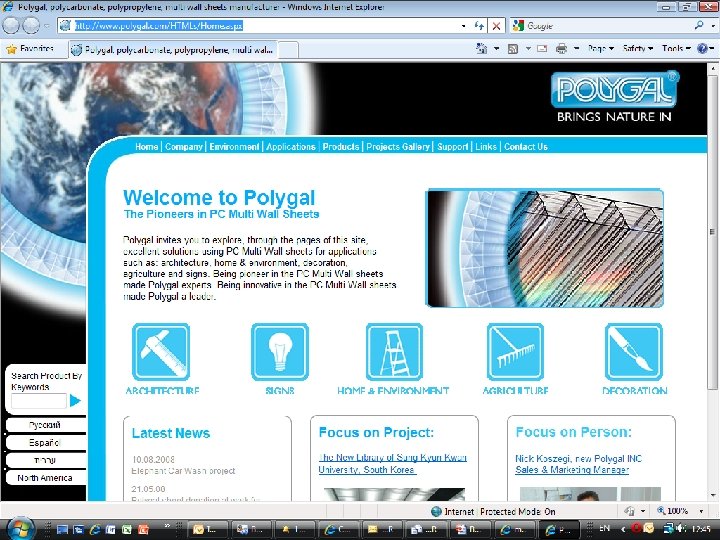This screenshot has width=720, height=540.
Task: Open the Contact Us nav item
Action: [x=526, y=146]
